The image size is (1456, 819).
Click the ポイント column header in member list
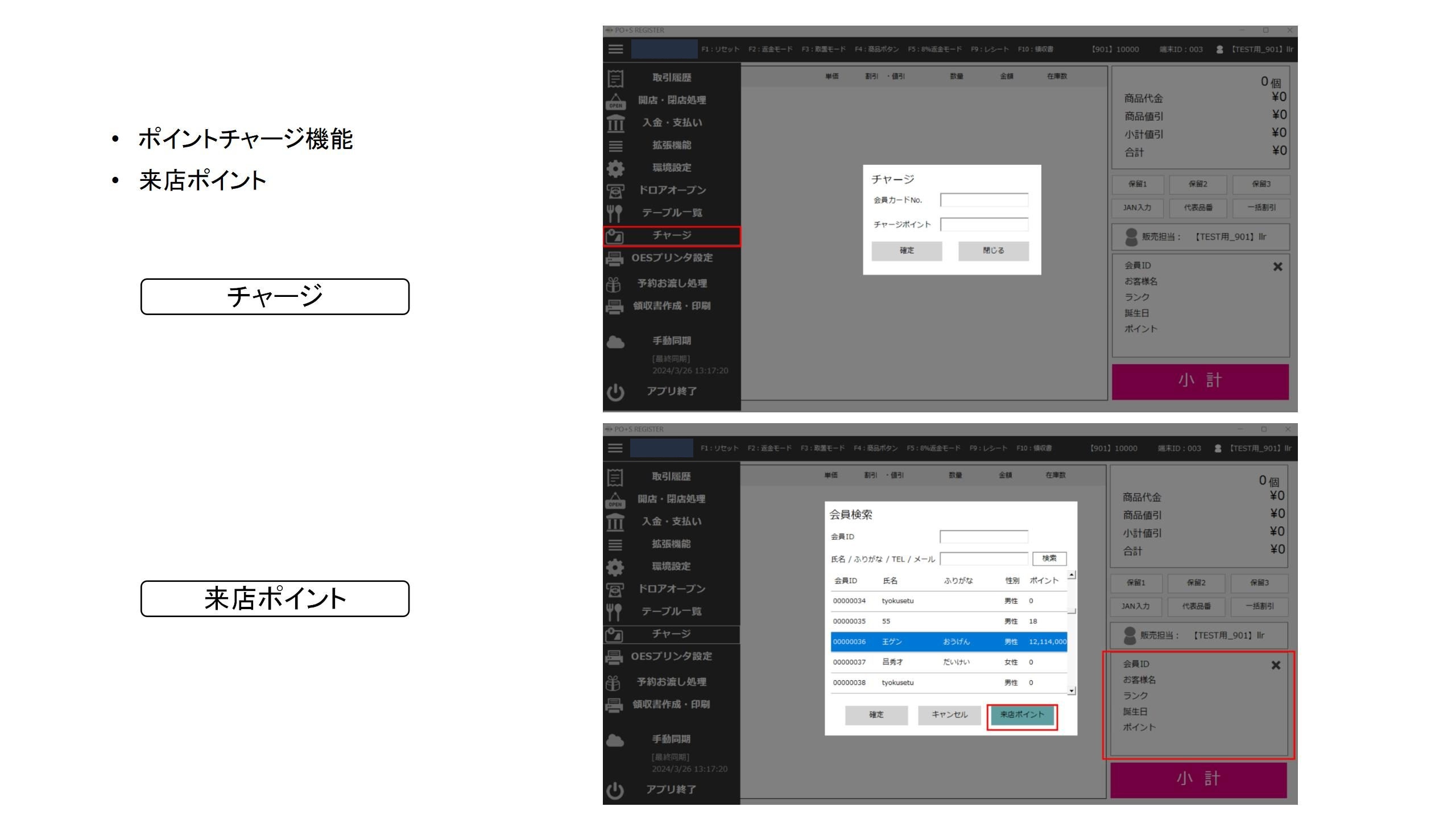pos(1044,581)
